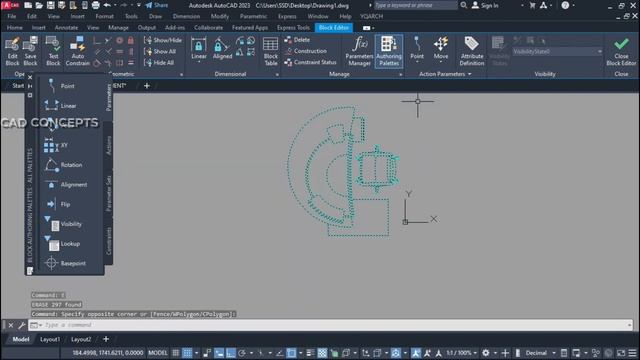Image resolution: width=640 pixels, height=360 pixels.
Task: Toggle the drawing grid display
Action: pyautogui.click(x=176, y=353)
